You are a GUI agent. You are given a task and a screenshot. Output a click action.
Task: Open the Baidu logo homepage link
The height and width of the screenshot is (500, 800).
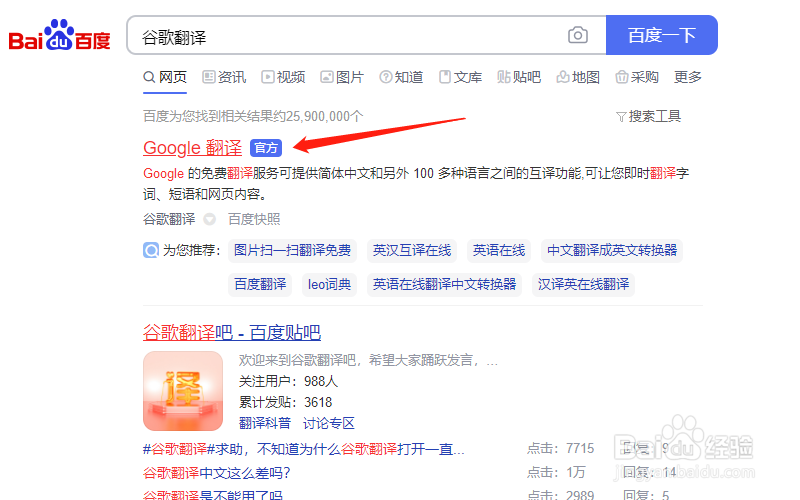click(x=60, y=35)
